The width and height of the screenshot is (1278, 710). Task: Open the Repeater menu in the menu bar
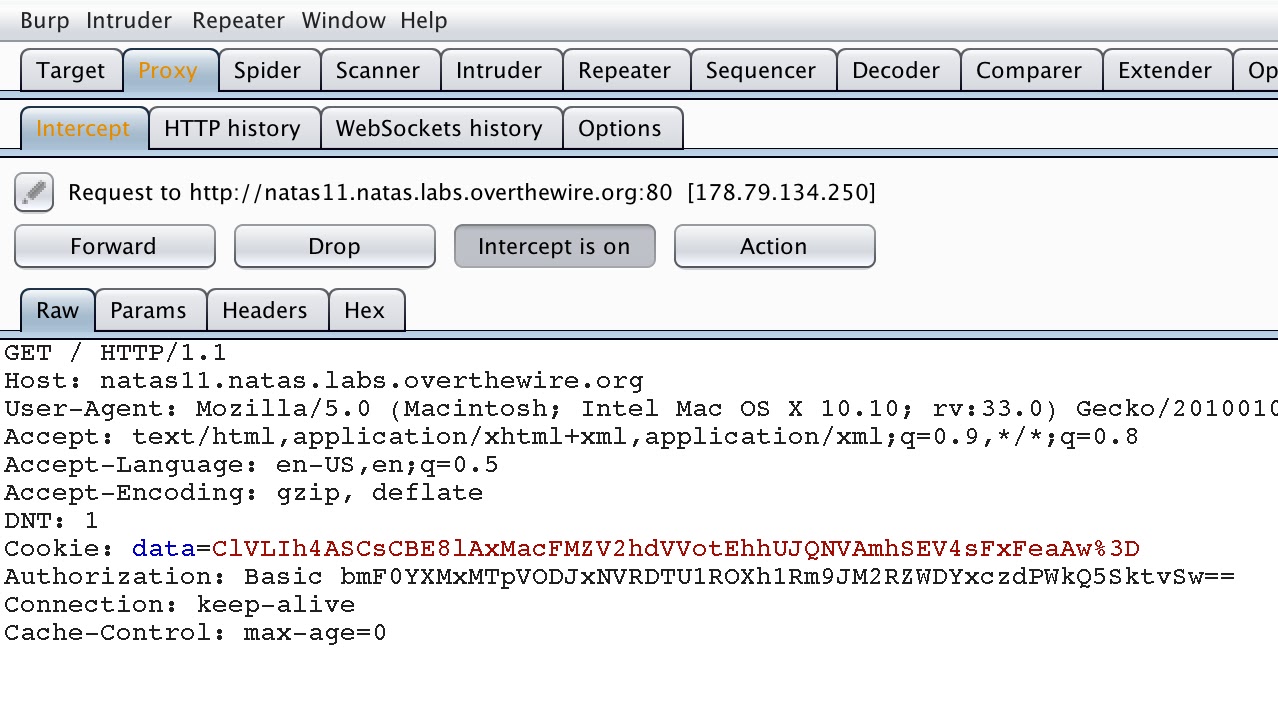238,20
